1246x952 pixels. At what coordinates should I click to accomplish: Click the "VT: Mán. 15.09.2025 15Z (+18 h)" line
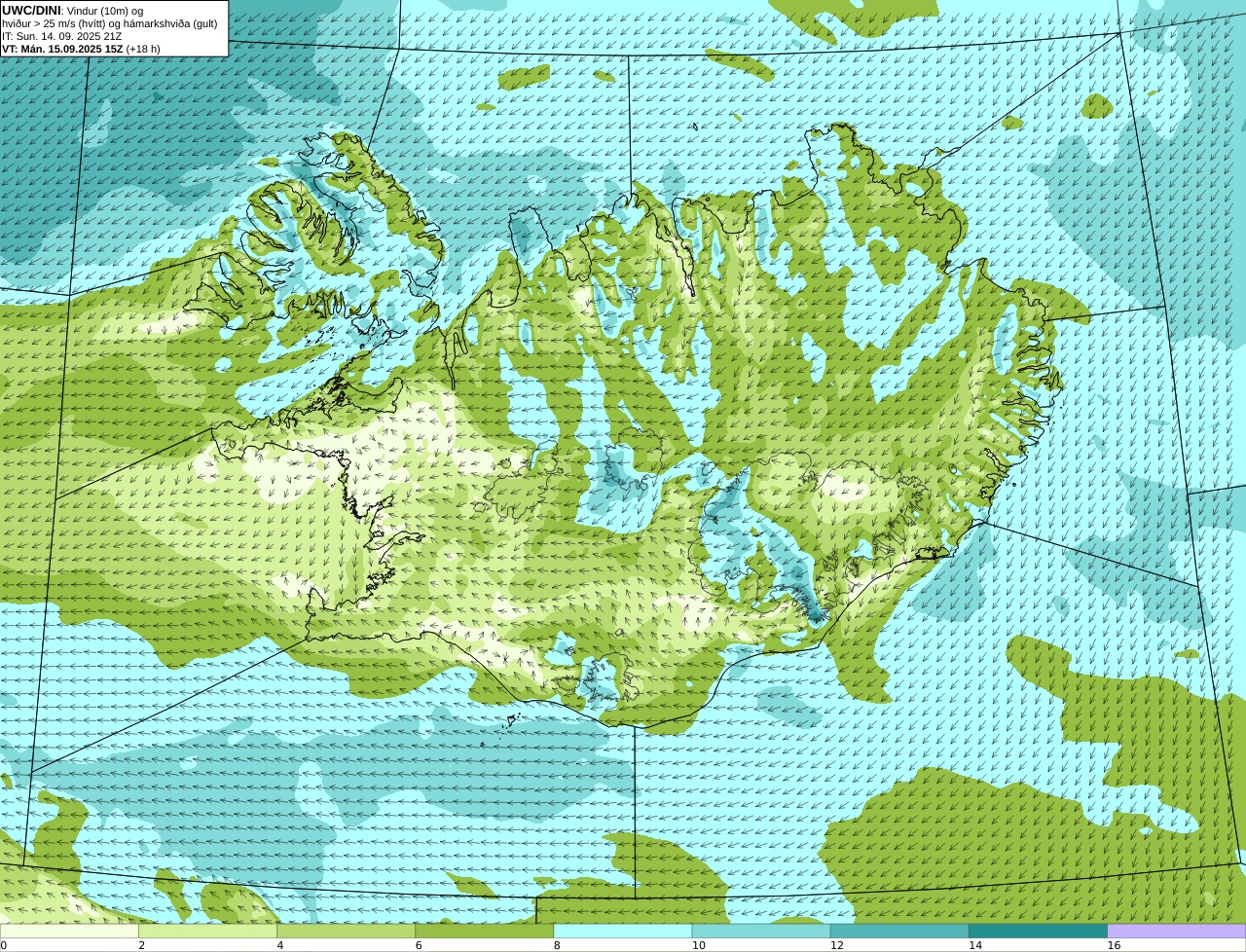click(x=82, y=49)
